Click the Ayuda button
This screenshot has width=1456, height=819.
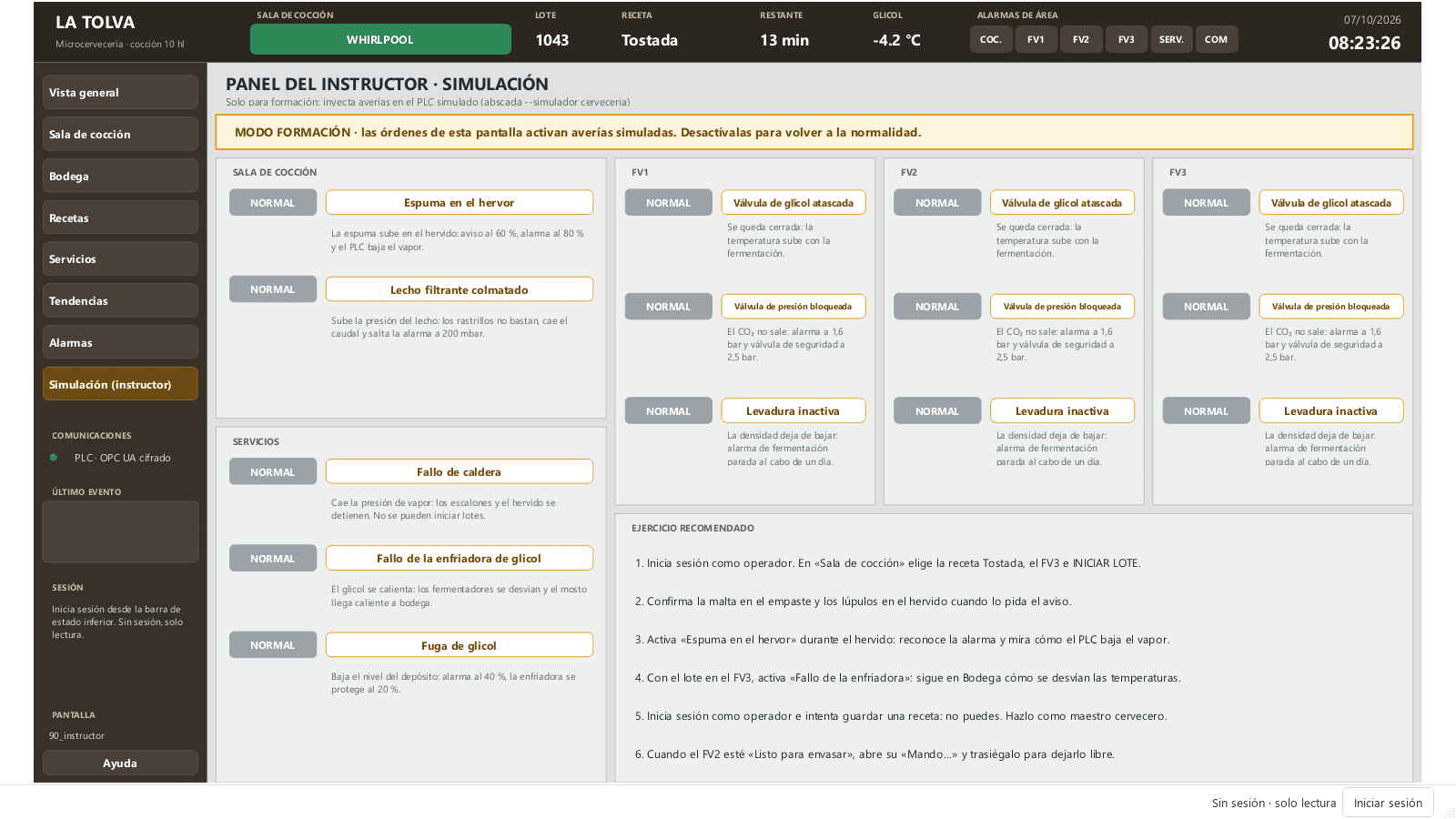[x=120, y=763]
